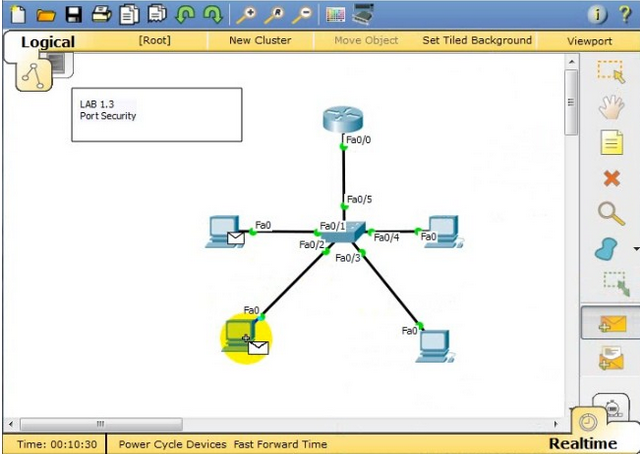Image resolution: width=640 pixels, height=454 pixels.
Task: Click the Fa0/5 interface label
Action: click(x=359, y=200)
